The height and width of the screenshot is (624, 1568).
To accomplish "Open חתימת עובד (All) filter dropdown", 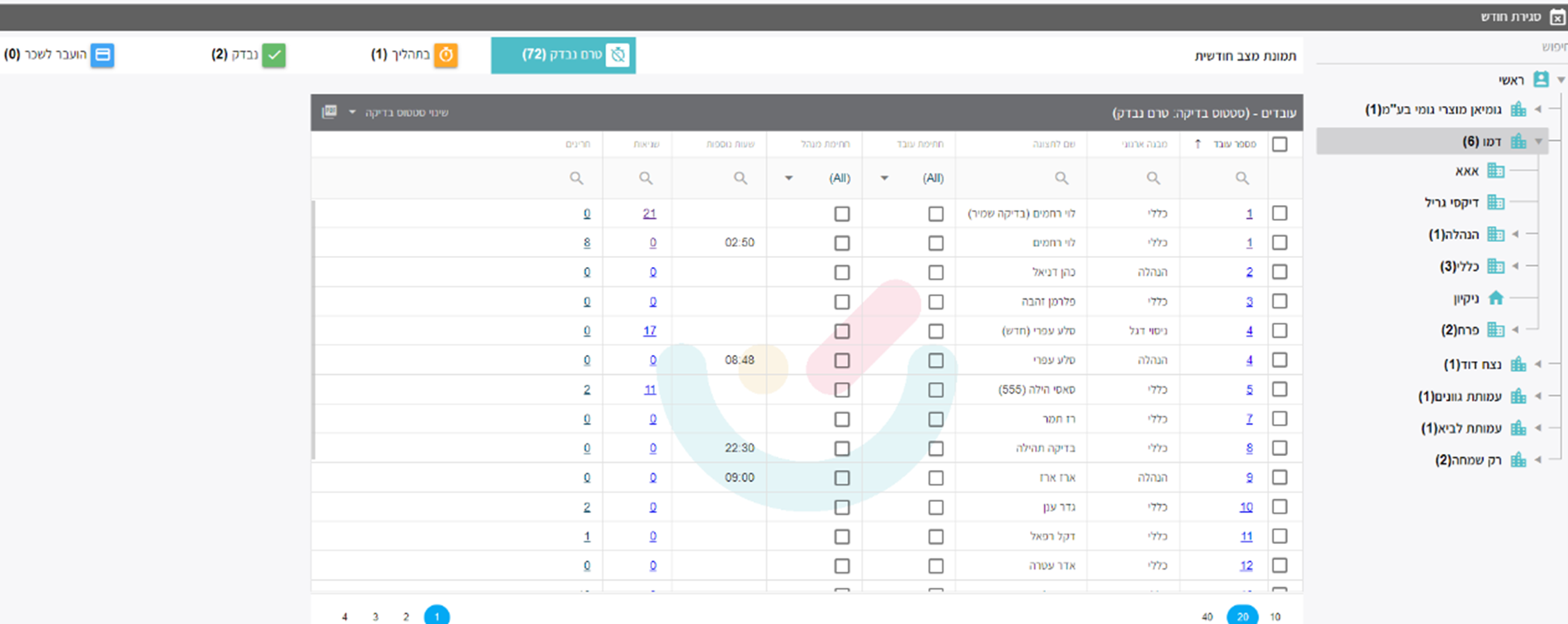I will [x=884, y=178].
